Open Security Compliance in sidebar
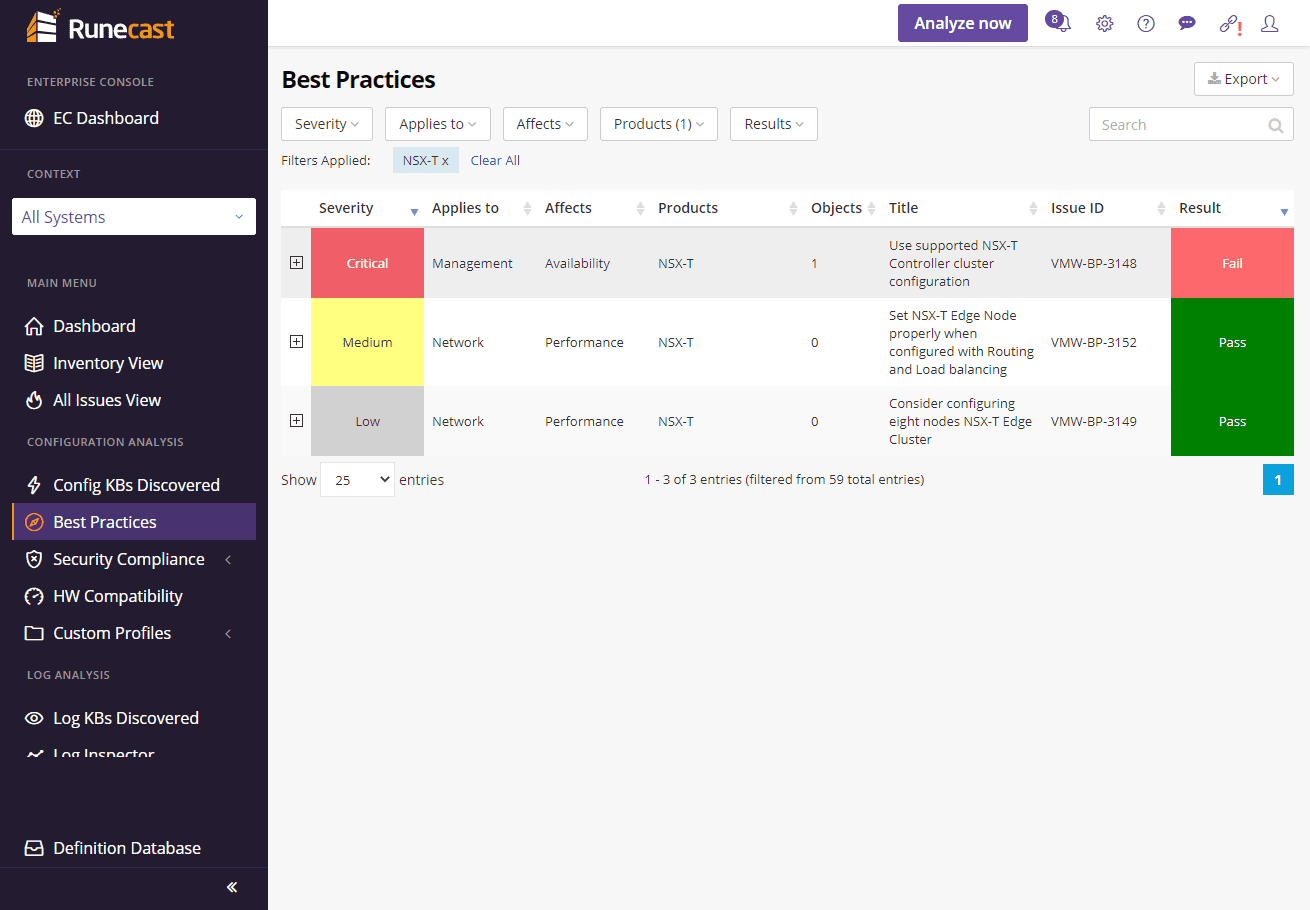The height and width of the screenshot is (910, 1310). (x=128, y=559)
